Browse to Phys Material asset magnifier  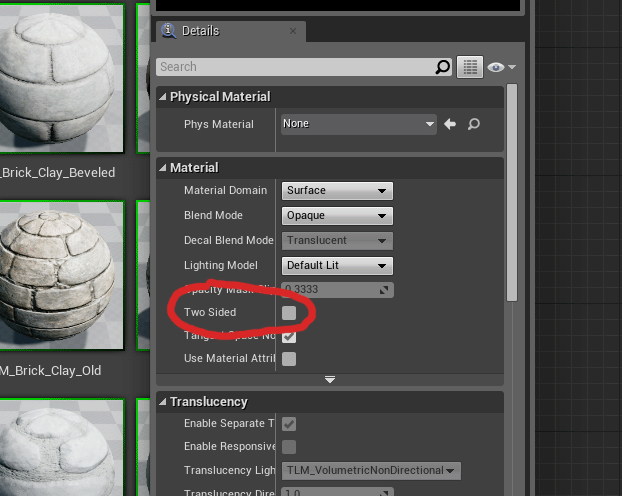(474, 124)
